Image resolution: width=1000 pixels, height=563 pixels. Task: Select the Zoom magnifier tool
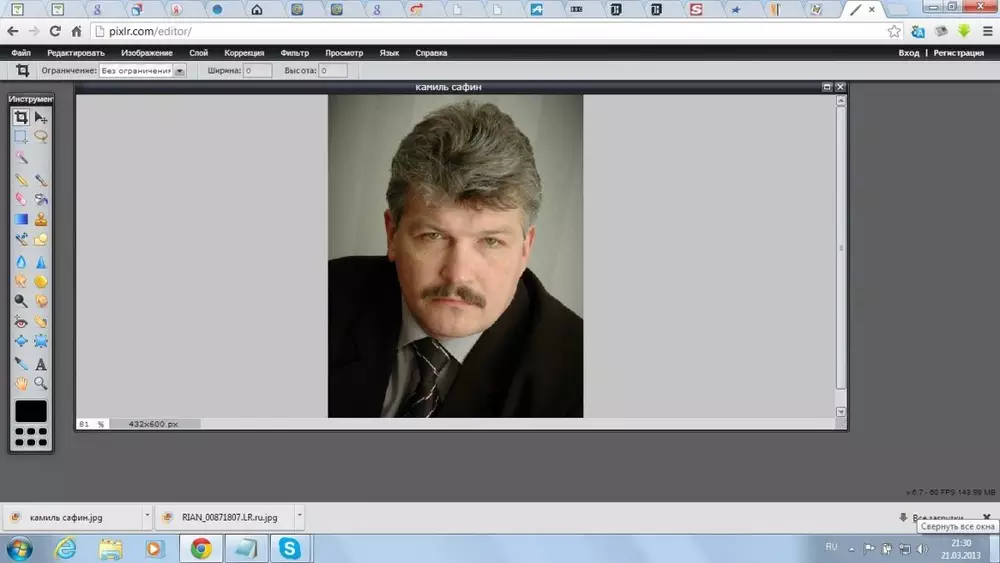[41, 383]
